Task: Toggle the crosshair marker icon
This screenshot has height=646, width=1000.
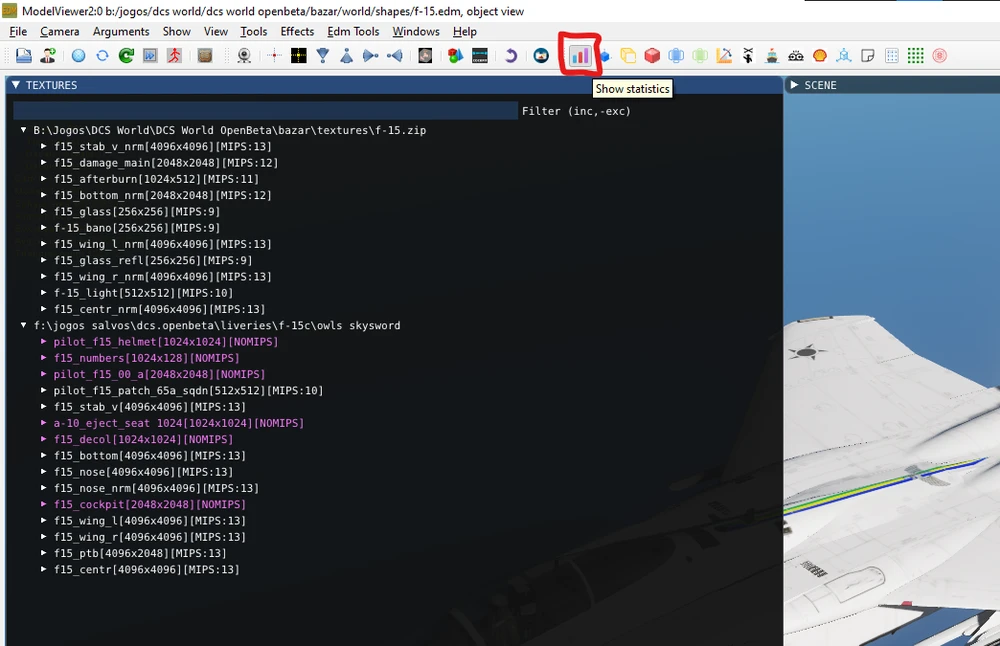Action: pyautogui.click(x=275, y=55)
